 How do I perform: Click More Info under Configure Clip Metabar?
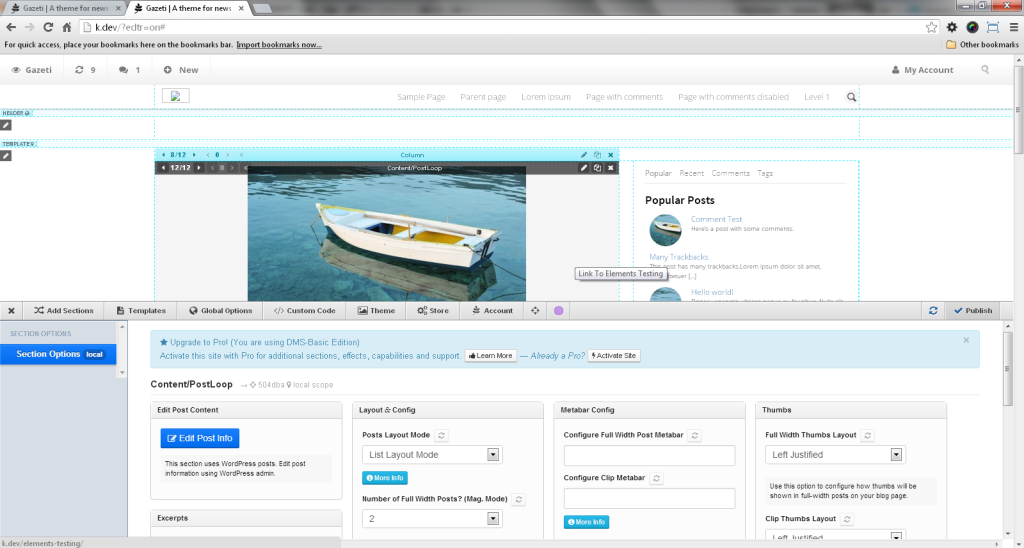tap(586, 522)
